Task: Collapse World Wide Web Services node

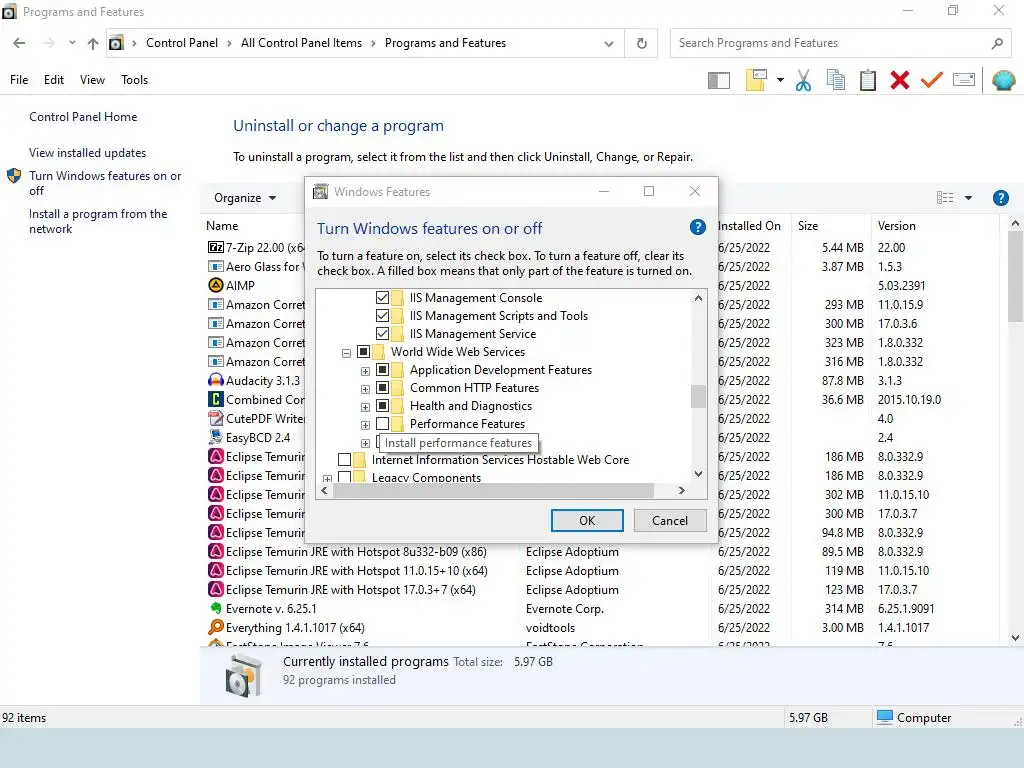Action: tap(346, 353)
